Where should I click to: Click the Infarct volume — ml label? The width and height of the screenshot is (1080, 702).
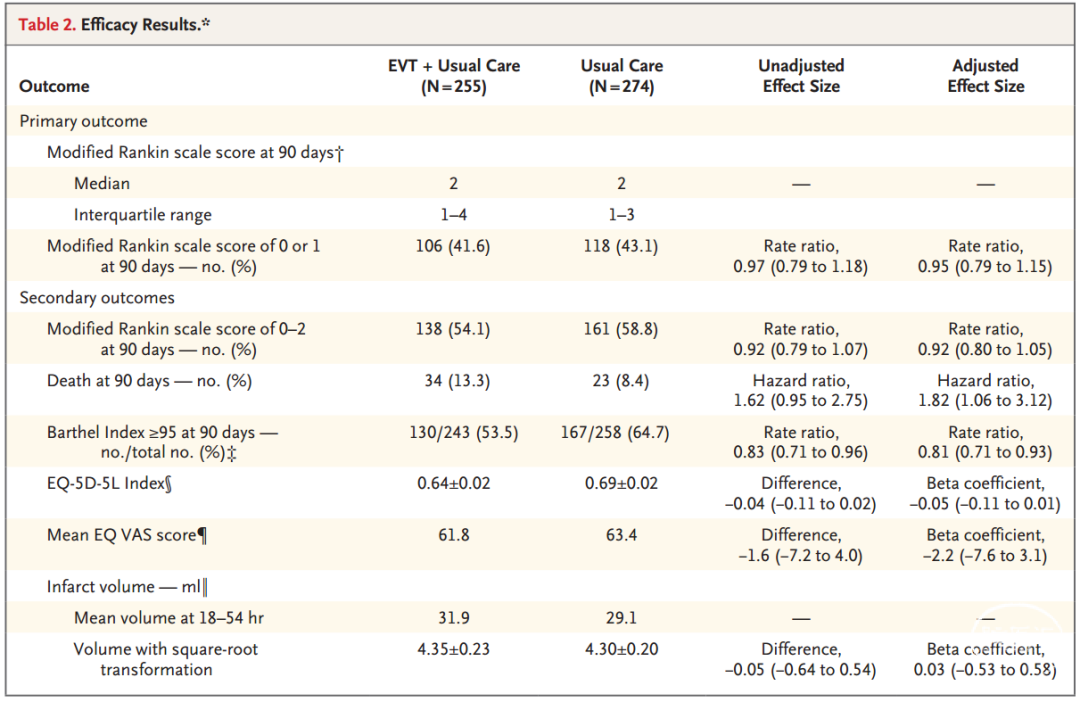point(127,587)
